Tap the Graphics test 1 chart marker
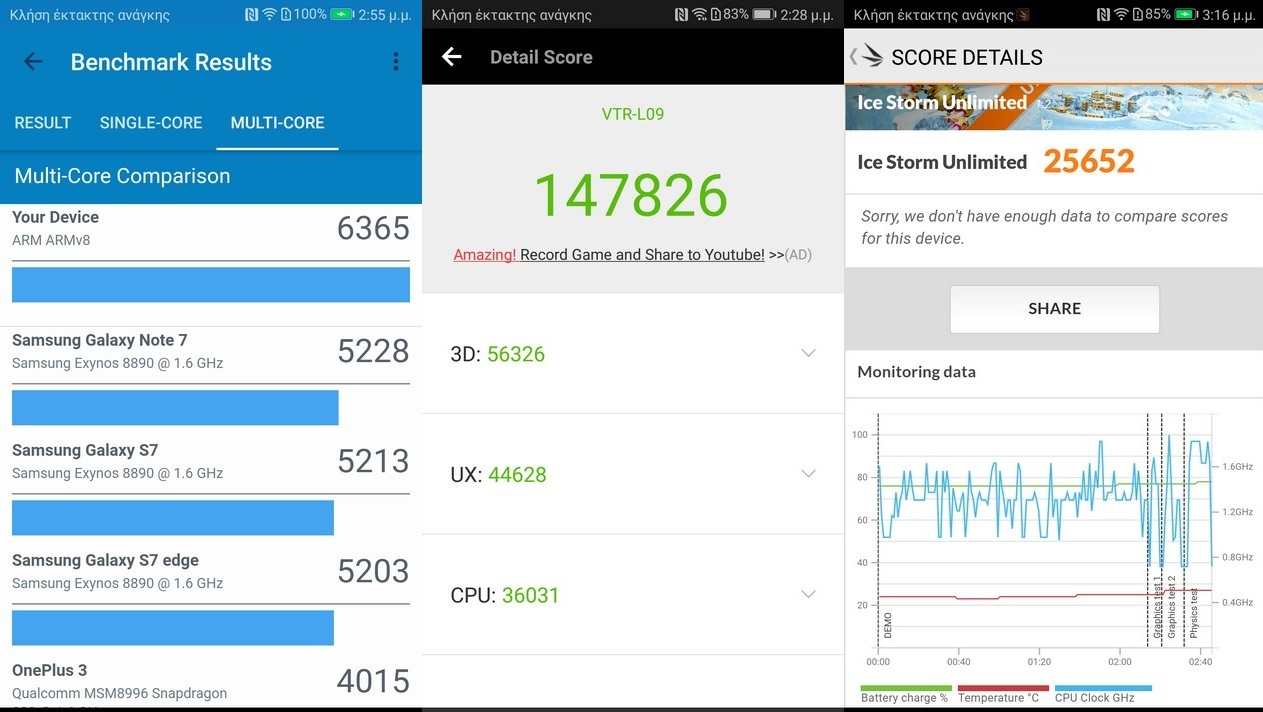Screen dimensions: 1263x712 point(1158,607)
